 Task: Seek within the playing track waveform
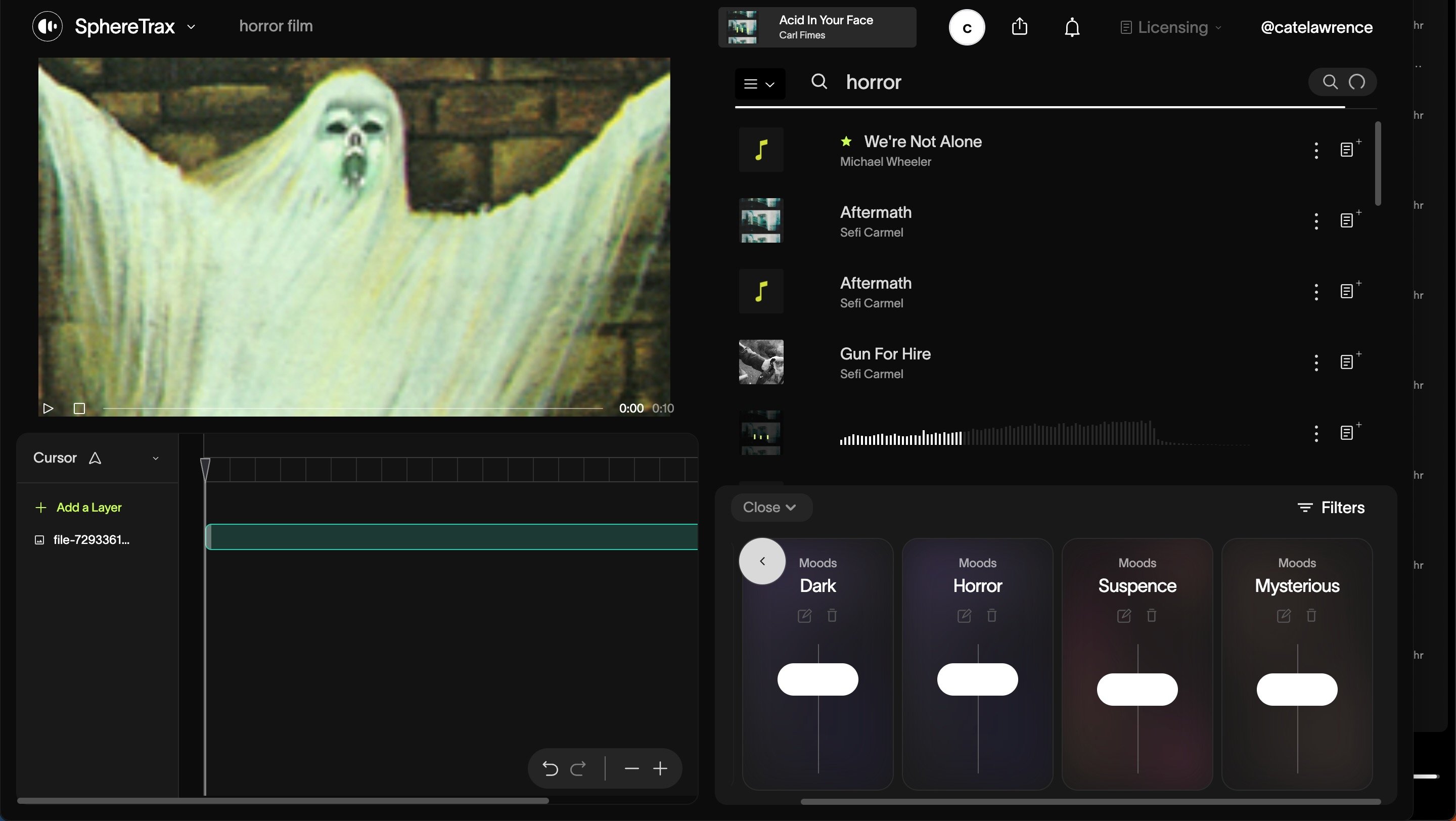point(1044,433)
